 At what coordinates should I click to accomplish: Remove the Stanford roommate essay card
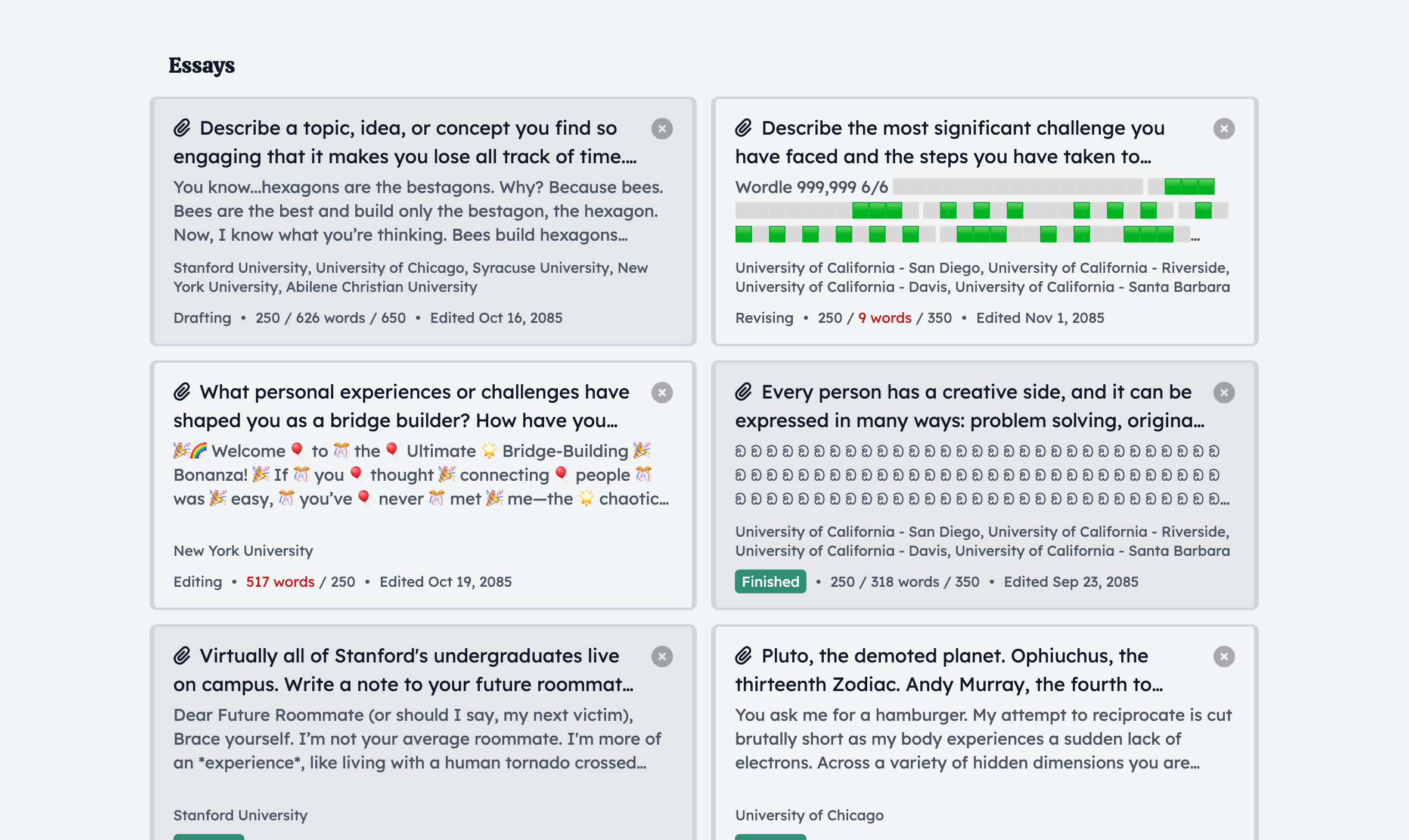(x=662, y=657)
